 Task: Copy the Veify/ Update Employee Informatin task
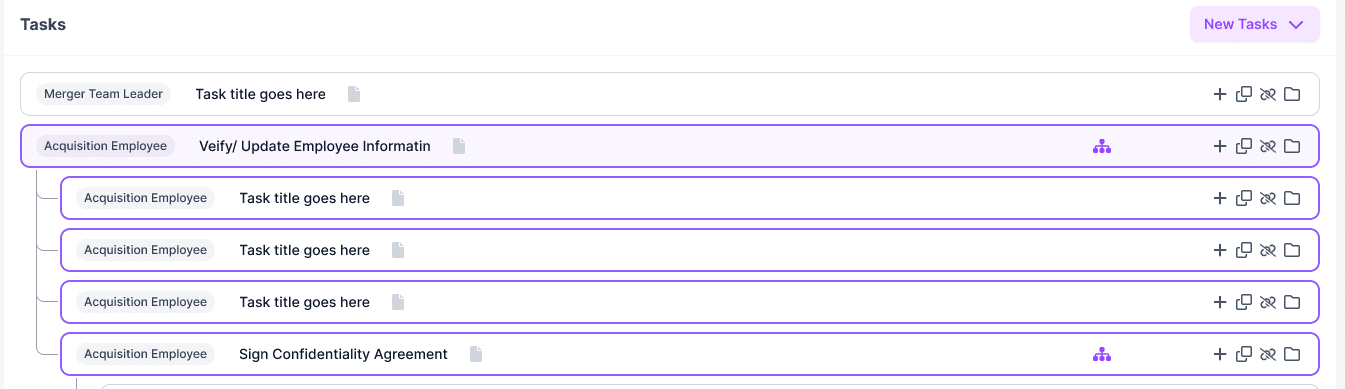tap(1244, 146)
